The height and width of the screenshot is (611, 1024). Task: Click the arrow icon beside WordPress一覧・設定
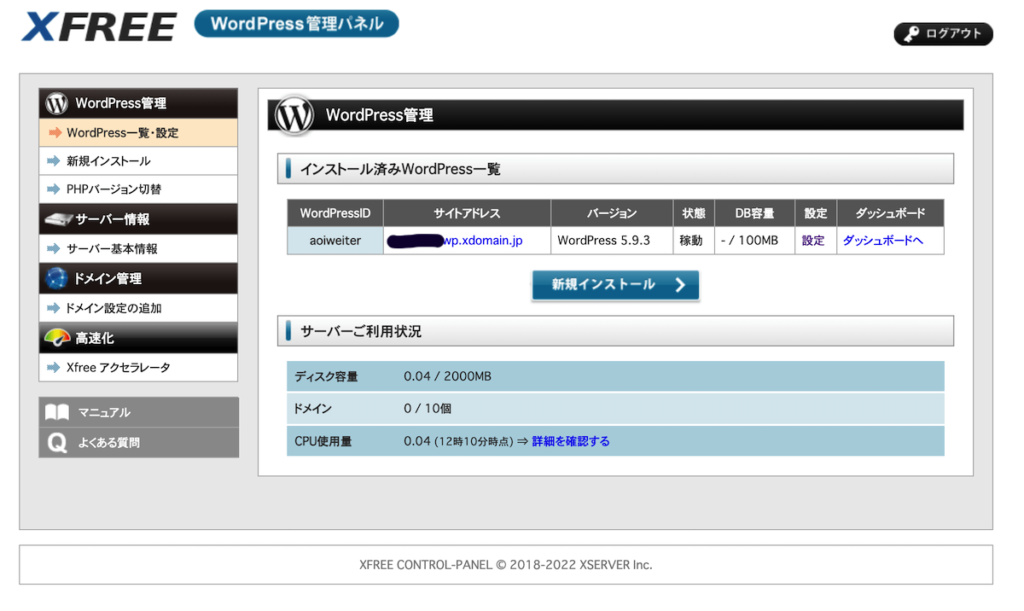tap(55, 133)
